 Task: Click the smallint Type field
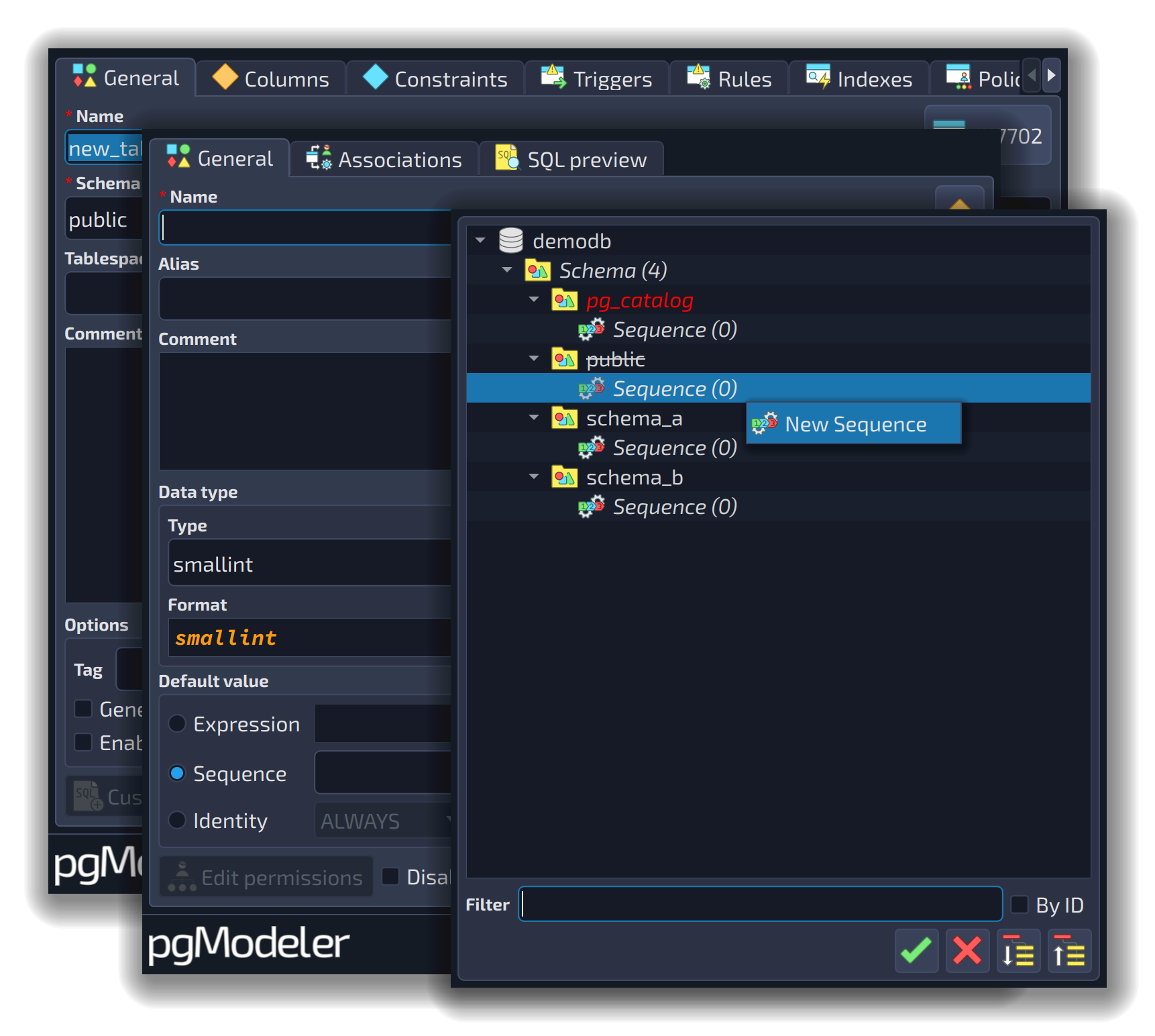click(310, 564)
